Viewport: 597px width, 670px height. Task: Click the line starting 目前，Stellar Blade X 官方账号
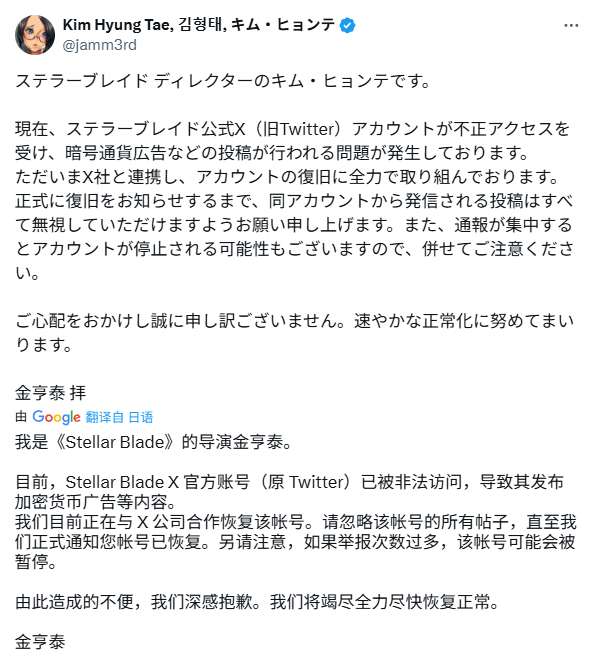289,482
